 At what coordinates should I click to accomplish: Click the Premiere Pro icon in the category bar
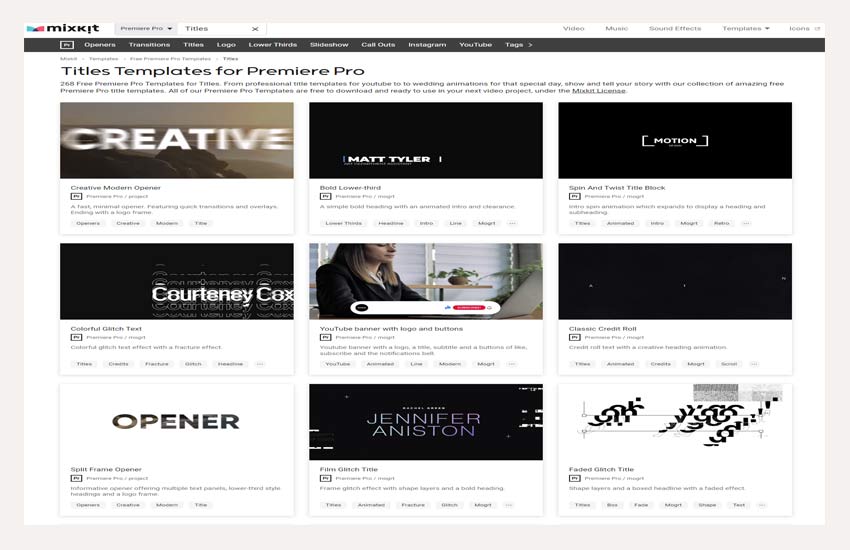point(67,45)
